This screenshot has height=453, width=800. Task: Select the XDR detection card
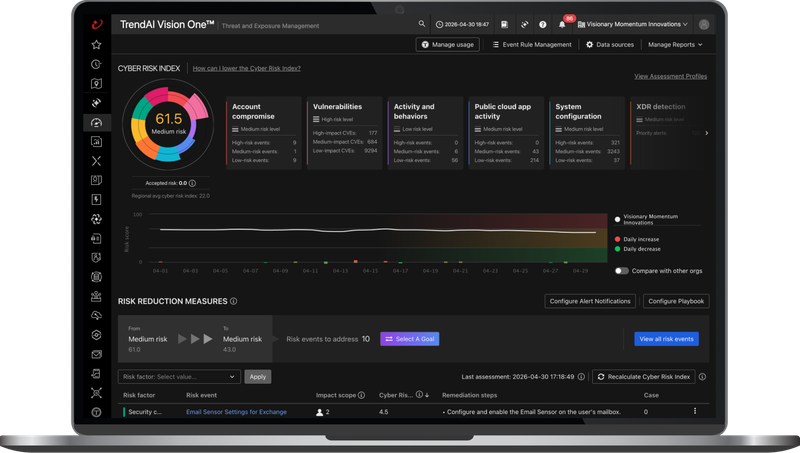point(666,133)
